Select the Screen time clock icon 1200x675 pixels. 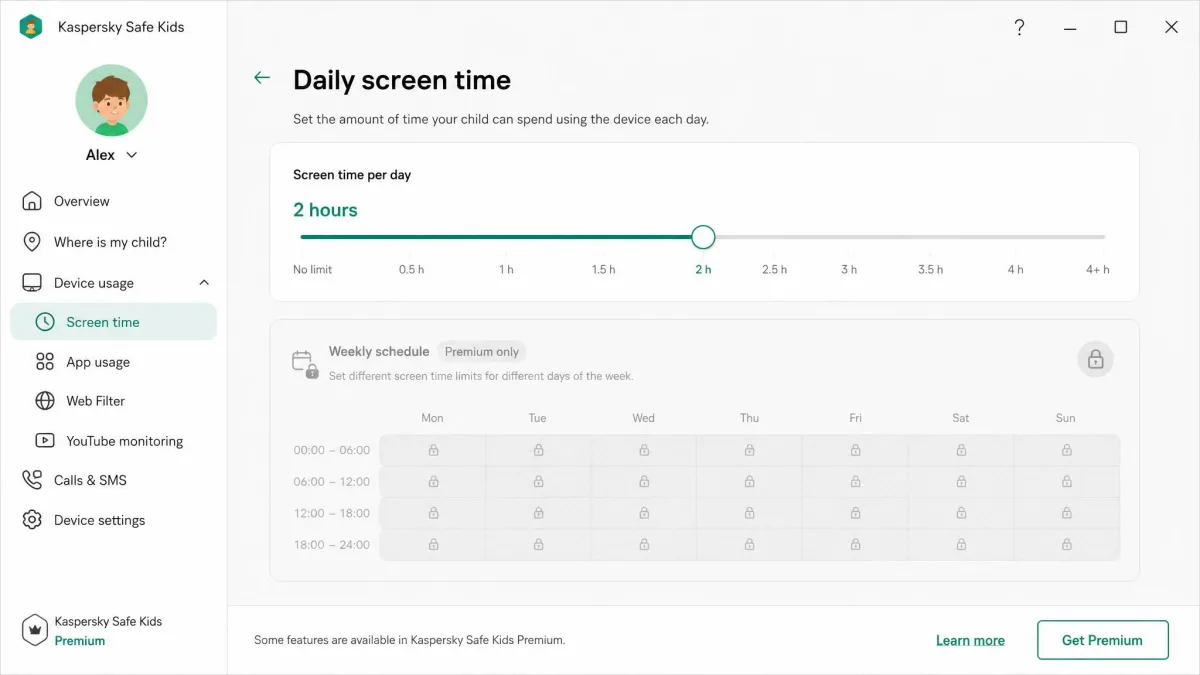(x=45, y=322)
